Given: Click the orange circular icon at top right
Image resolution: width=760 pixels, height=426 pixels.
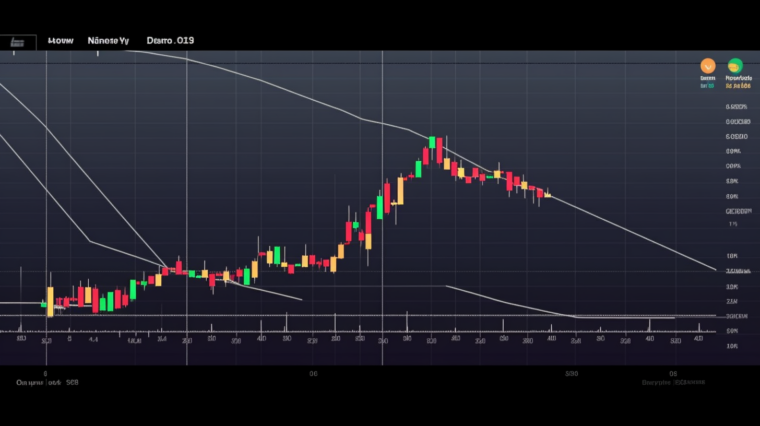Looking at the screenshot, I should pos(708,66).
